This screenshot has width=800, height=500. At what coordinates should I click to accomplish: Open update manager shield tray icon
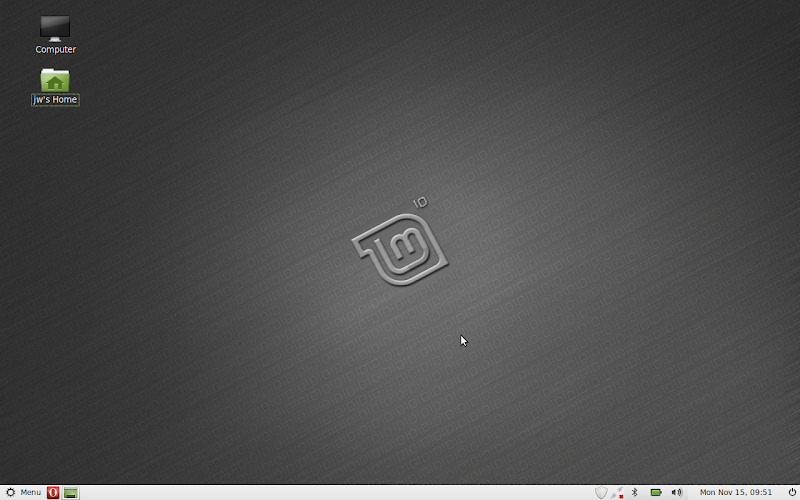coord(601,492)
